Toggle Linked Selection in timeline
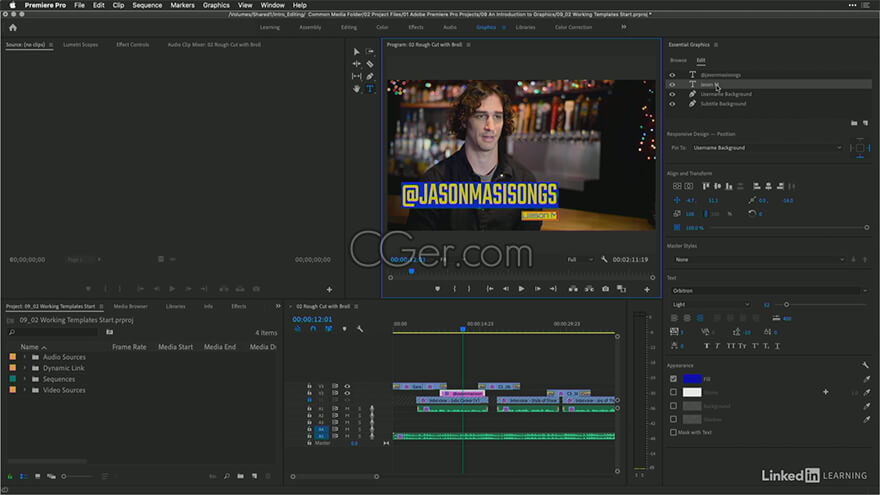The image size is (880, 495). 328,329
